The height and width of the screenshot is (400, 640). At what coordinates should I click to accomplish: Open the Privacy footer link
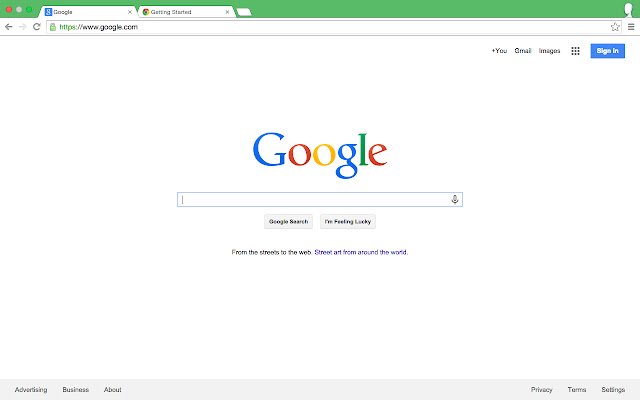(x=542, y=390)
